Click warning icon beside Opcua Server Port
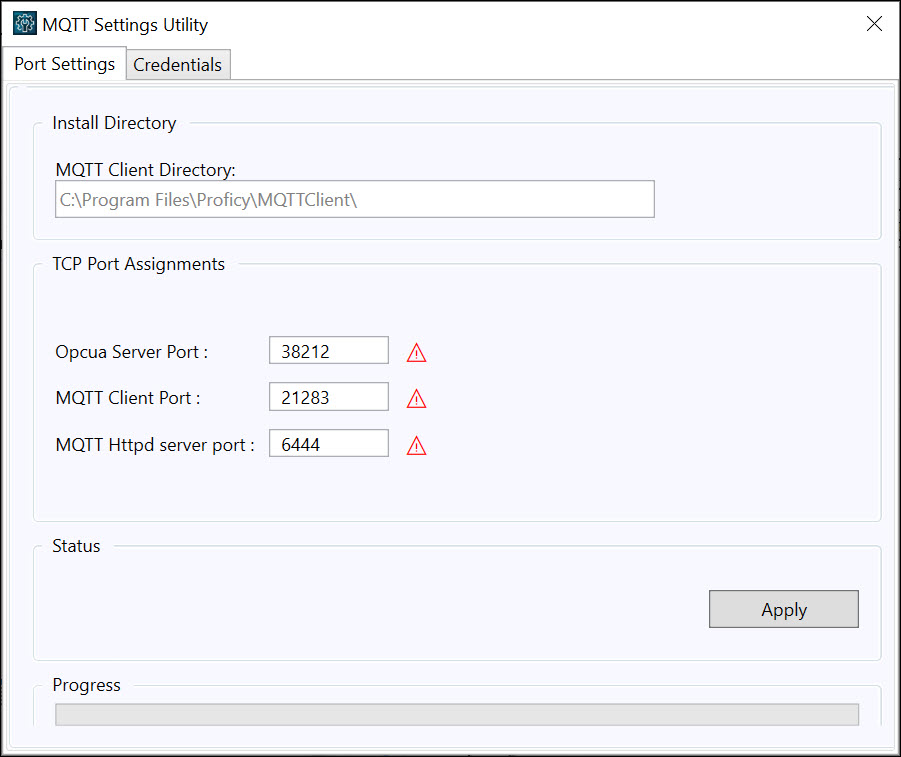901x757 pixels. pos(416,352)
